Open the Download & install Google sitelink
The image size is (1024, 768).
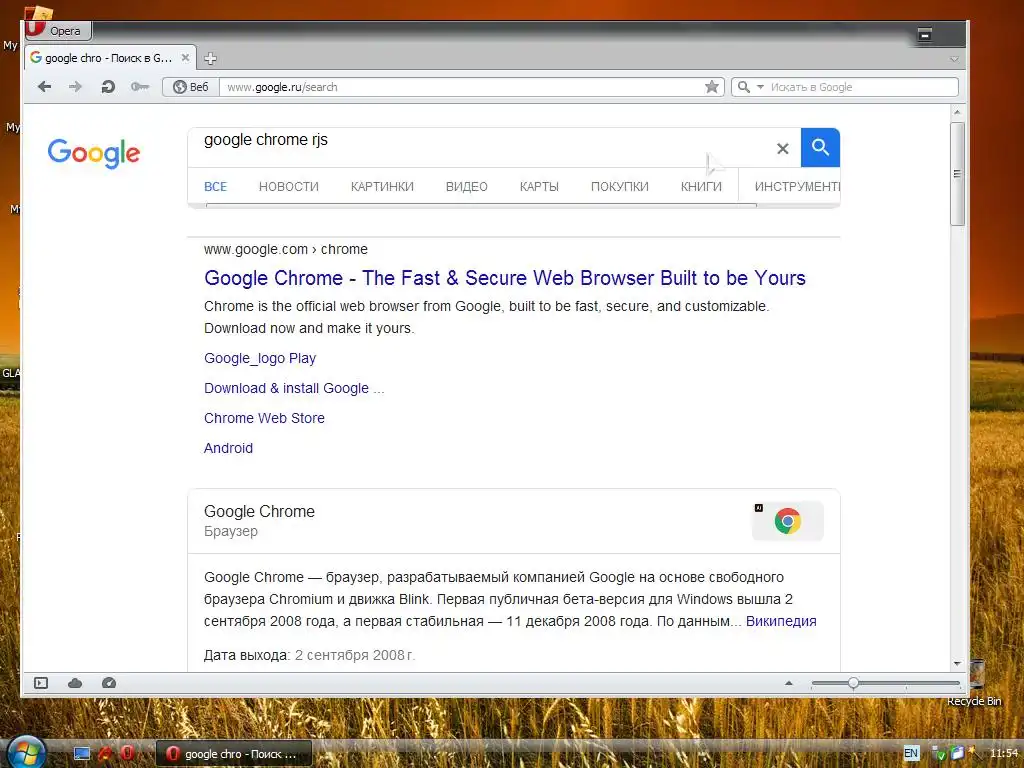tap(294, 389)
